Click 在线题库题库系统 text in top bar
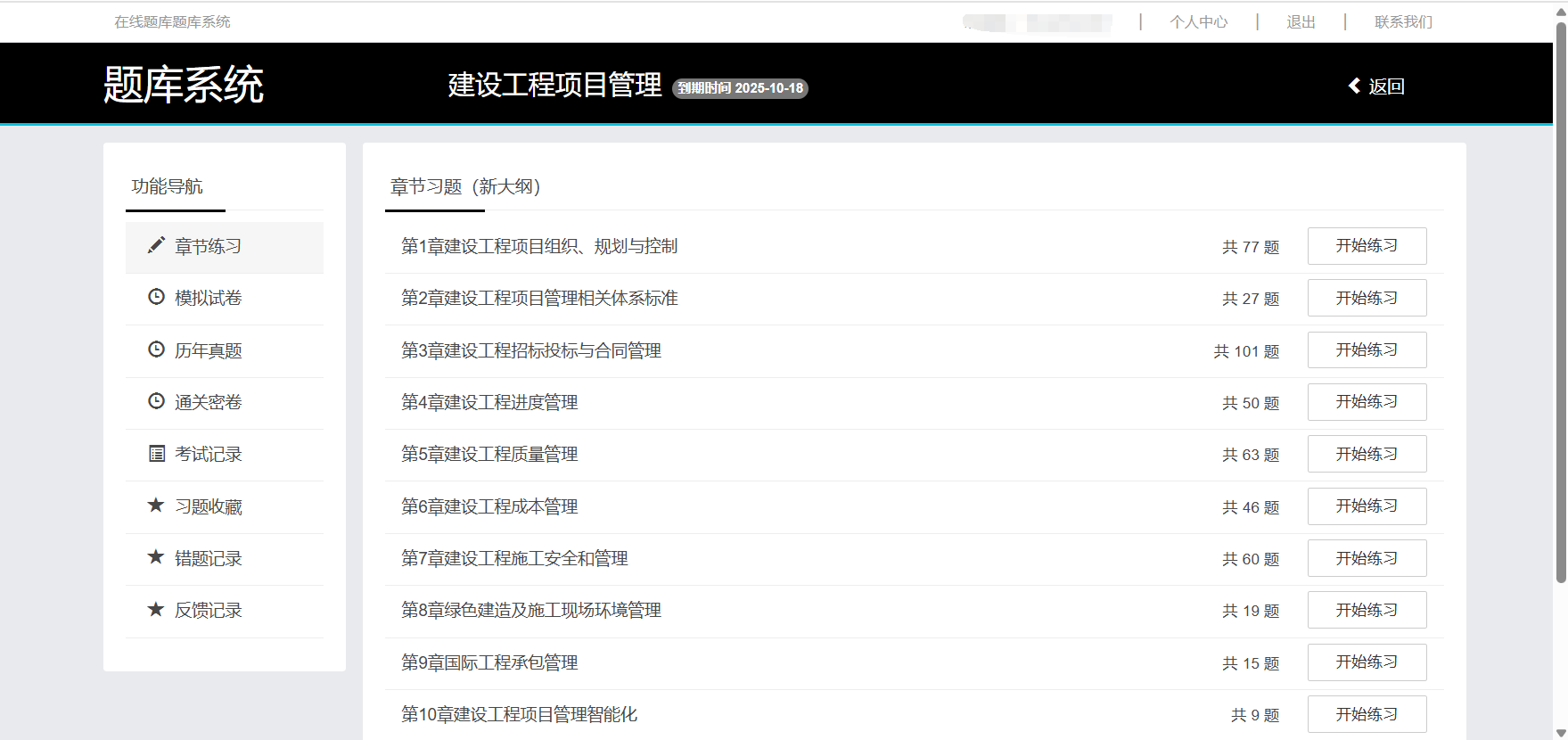Image resolution: width=1568 pixels, height=740 pixels. (172, 21)
